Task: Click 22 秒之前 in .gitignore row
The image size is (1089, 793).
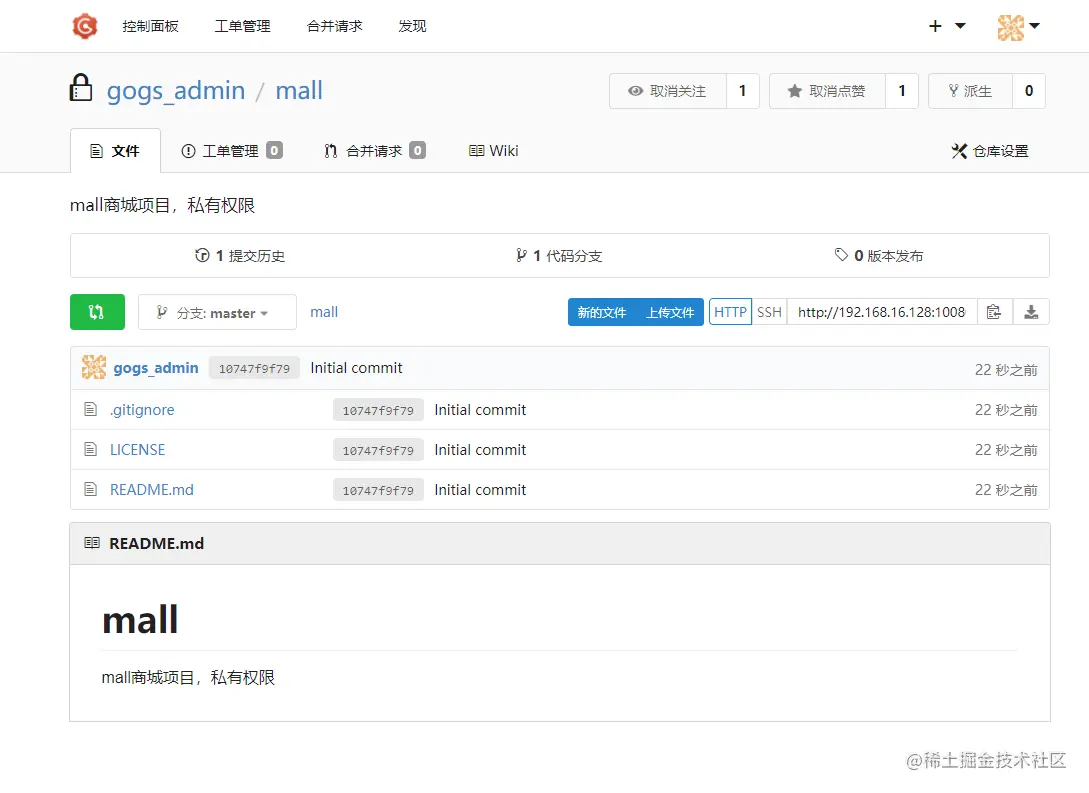Action: click(x=1006, y=410)
